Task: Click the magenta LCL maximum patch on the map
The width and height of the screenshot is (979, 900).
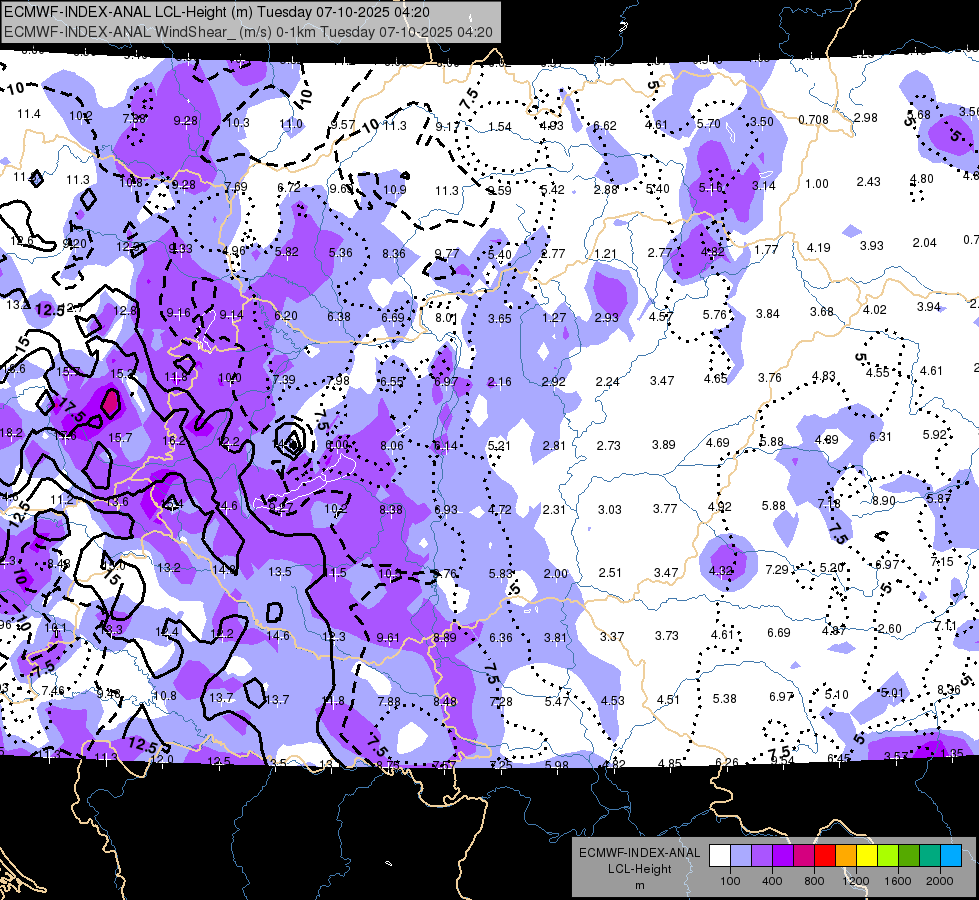Action: coord(111,403)
